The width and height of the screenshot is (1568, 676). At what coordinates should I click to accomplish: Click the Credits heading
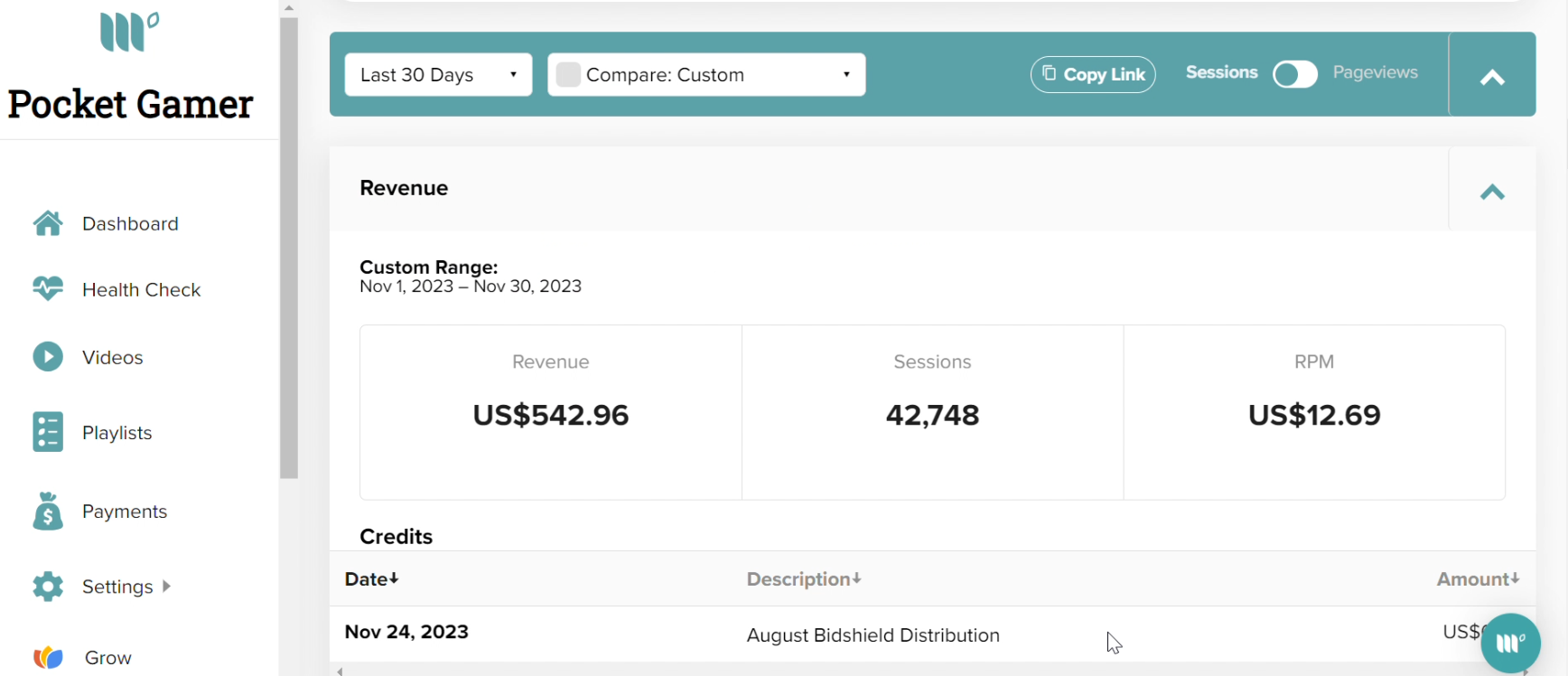[x=396, y=537]
